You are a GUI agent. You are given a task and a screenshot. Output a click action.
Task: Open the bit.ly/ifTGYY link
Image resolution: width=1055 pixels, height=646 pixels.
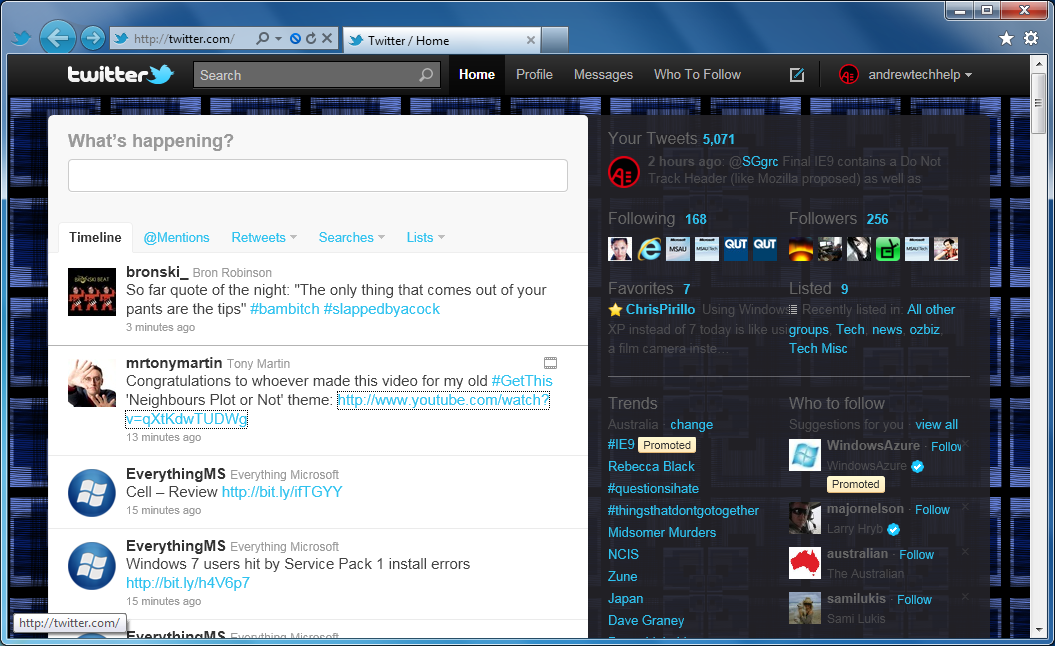(282, 492)
